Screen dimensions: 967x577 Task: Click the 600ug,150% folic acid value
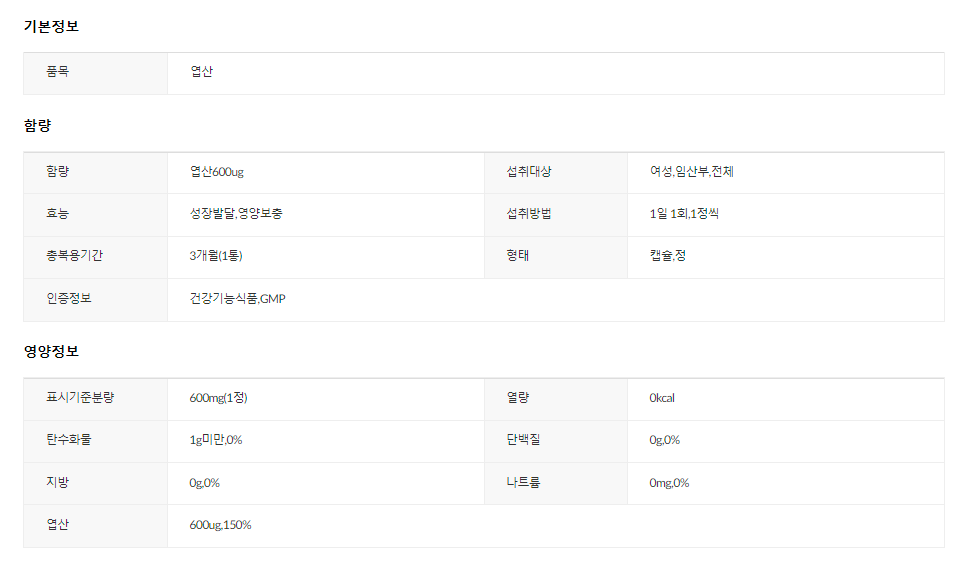[x=220, y=525]
